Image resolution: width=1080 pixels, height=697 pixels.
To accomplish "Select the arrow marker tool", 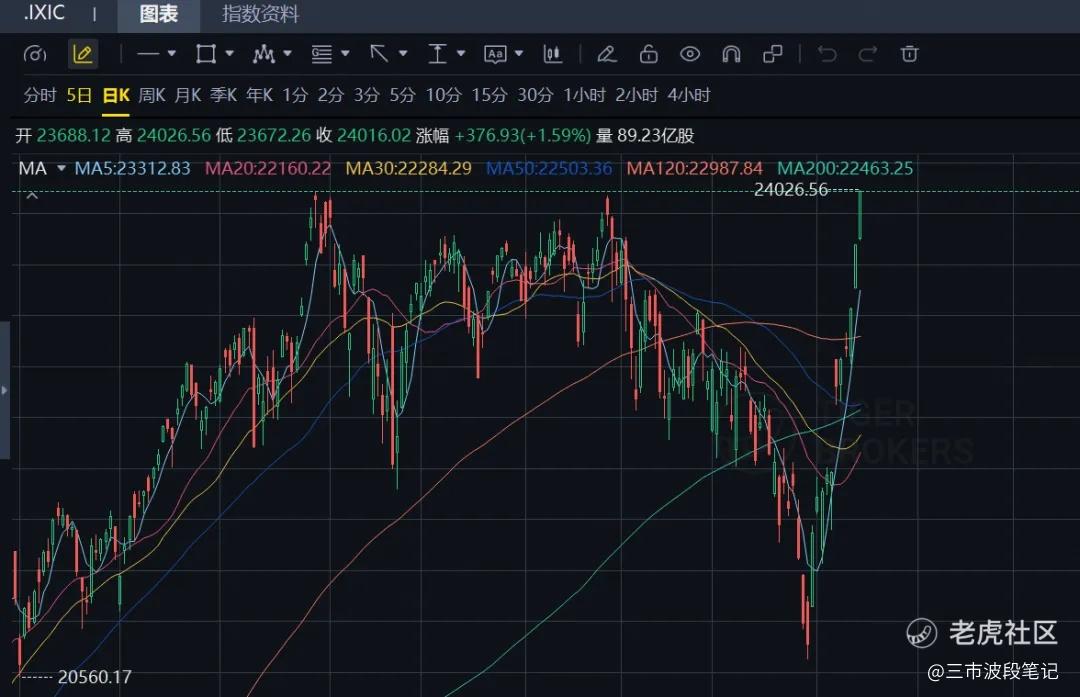I will click(x=379, y=54).
